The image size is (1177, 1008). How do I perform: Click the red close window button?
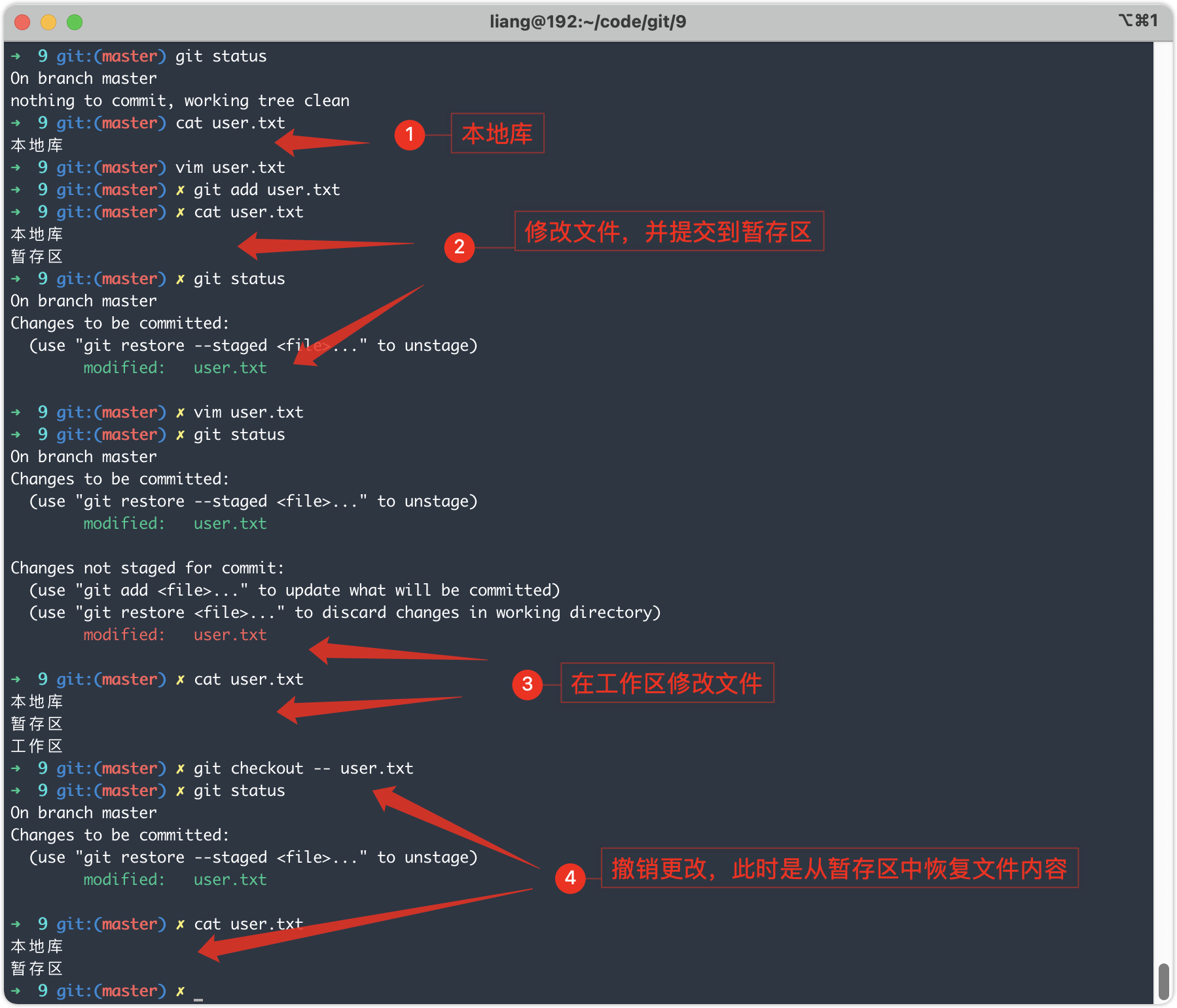(22, 22)
